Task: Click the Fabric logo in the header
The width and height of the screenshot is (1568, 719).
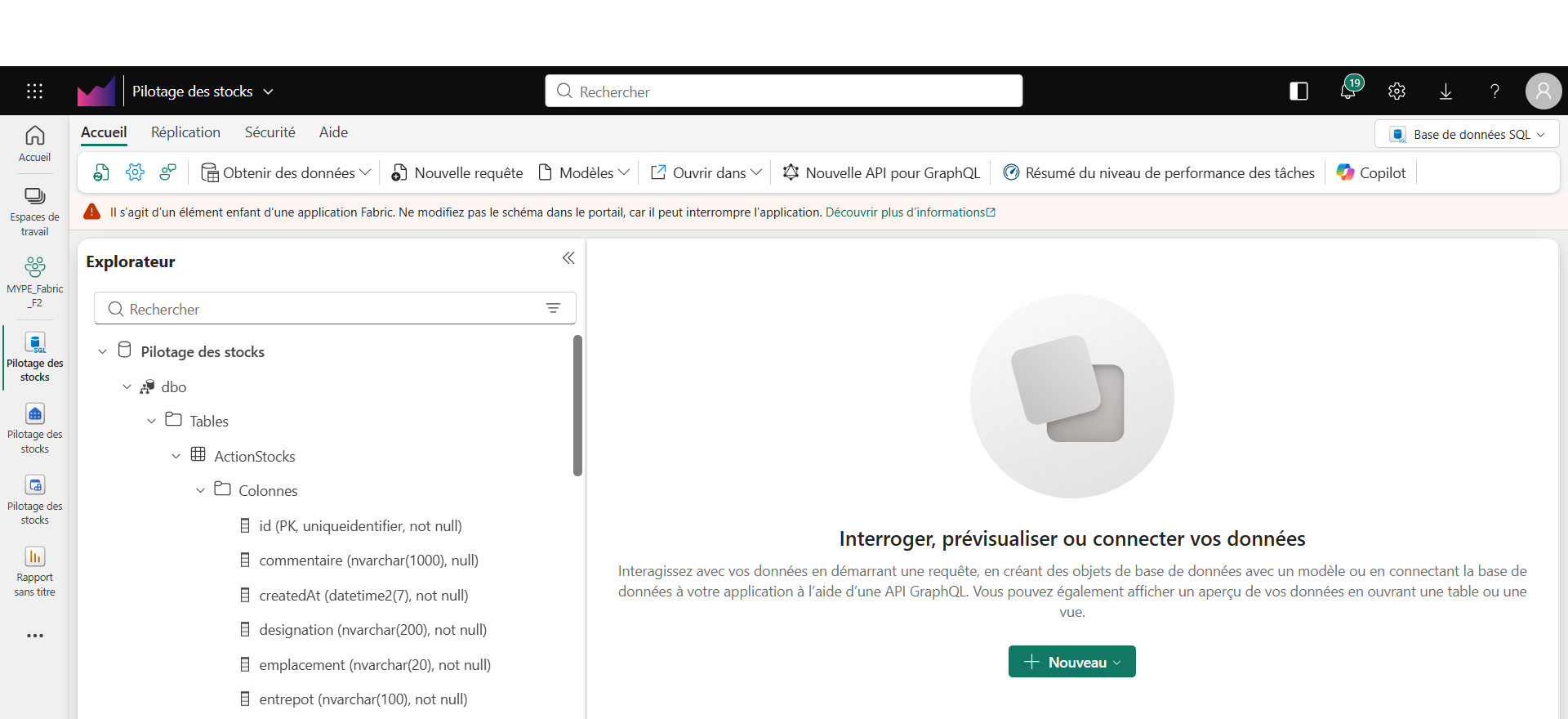Action: click(x=96, y=91)
